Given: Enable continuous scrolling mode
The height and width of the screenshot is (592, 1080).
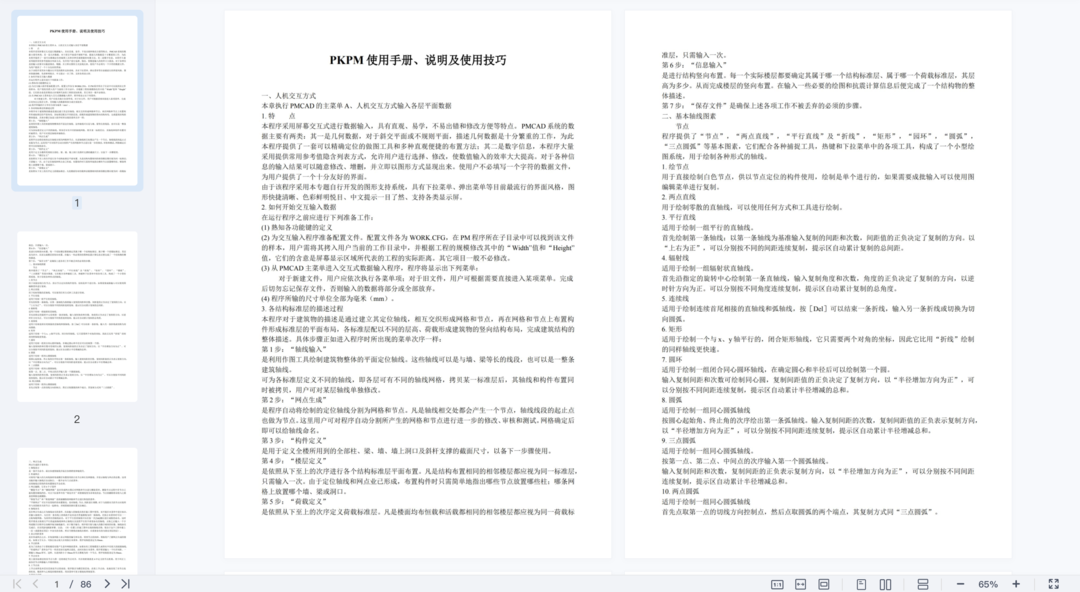Looking at the screenshot, I should tap(923, 584).
